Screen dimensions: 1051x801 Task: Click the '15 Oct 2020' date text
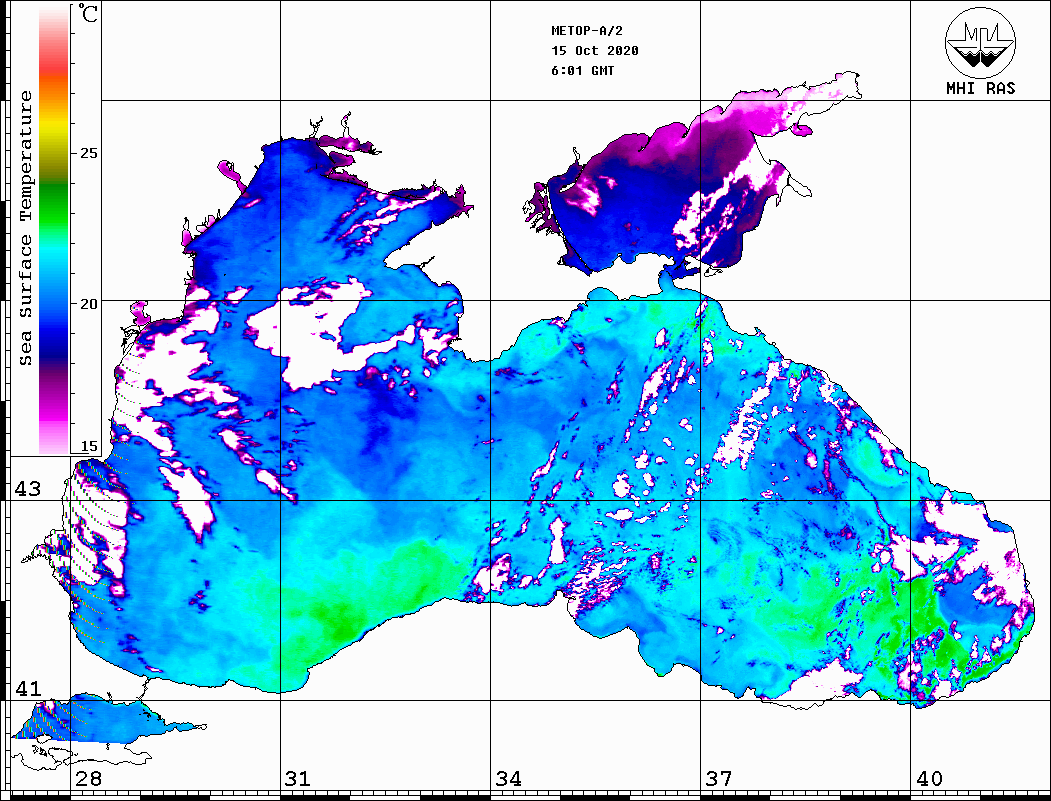[x=595, y=50]
